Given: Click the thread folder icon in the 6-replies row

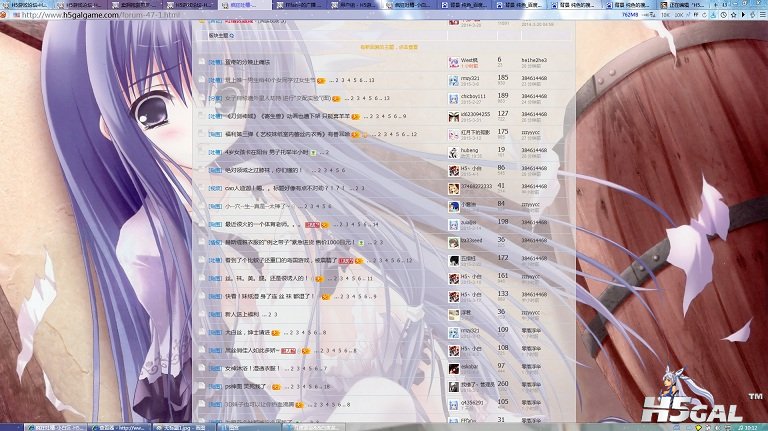Looking at the screenshot, I should 201,62.
